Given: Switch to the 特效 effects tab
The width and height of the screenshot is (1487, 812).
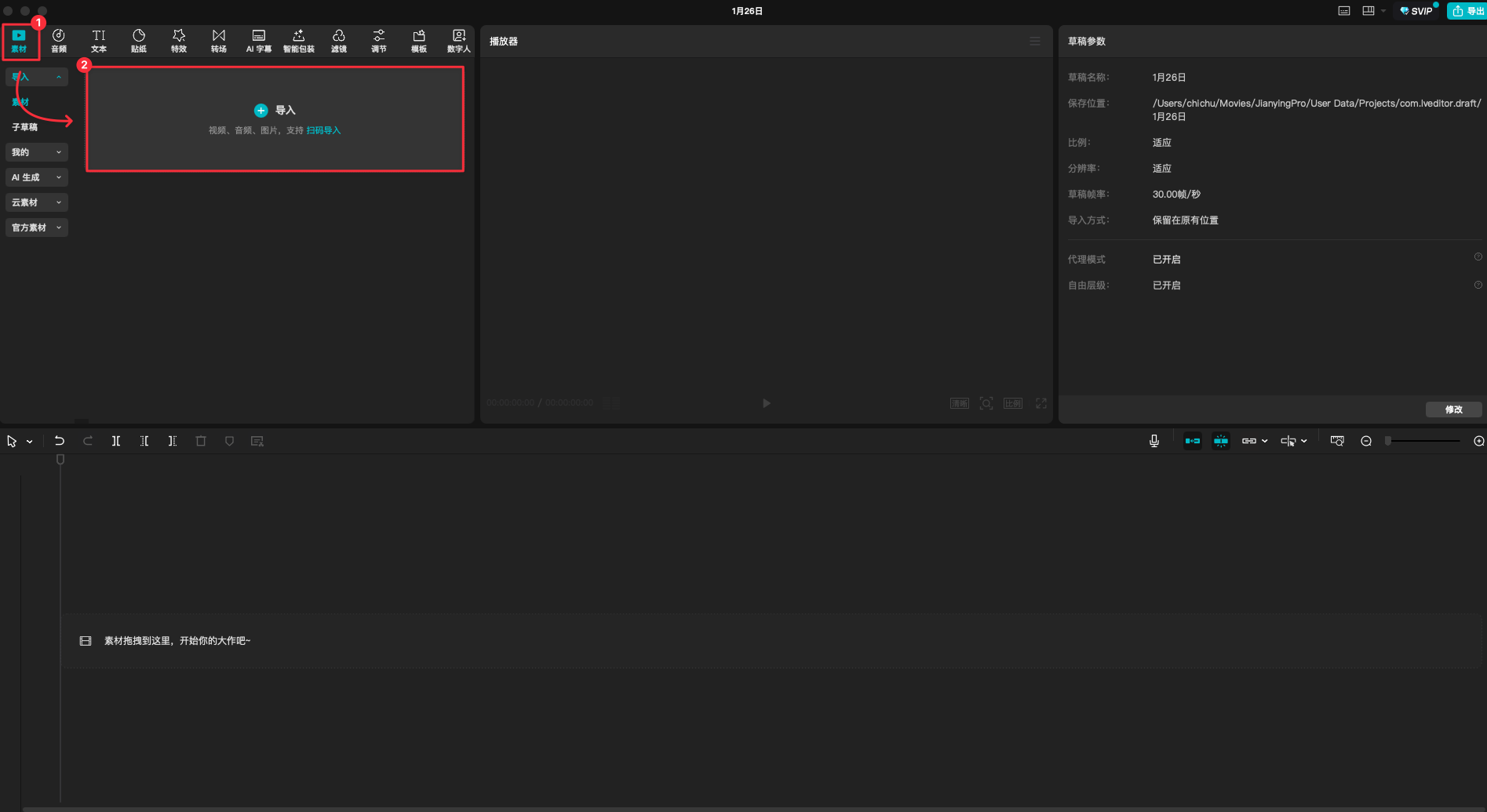Looking at the screenshot, I should (179, 41).
